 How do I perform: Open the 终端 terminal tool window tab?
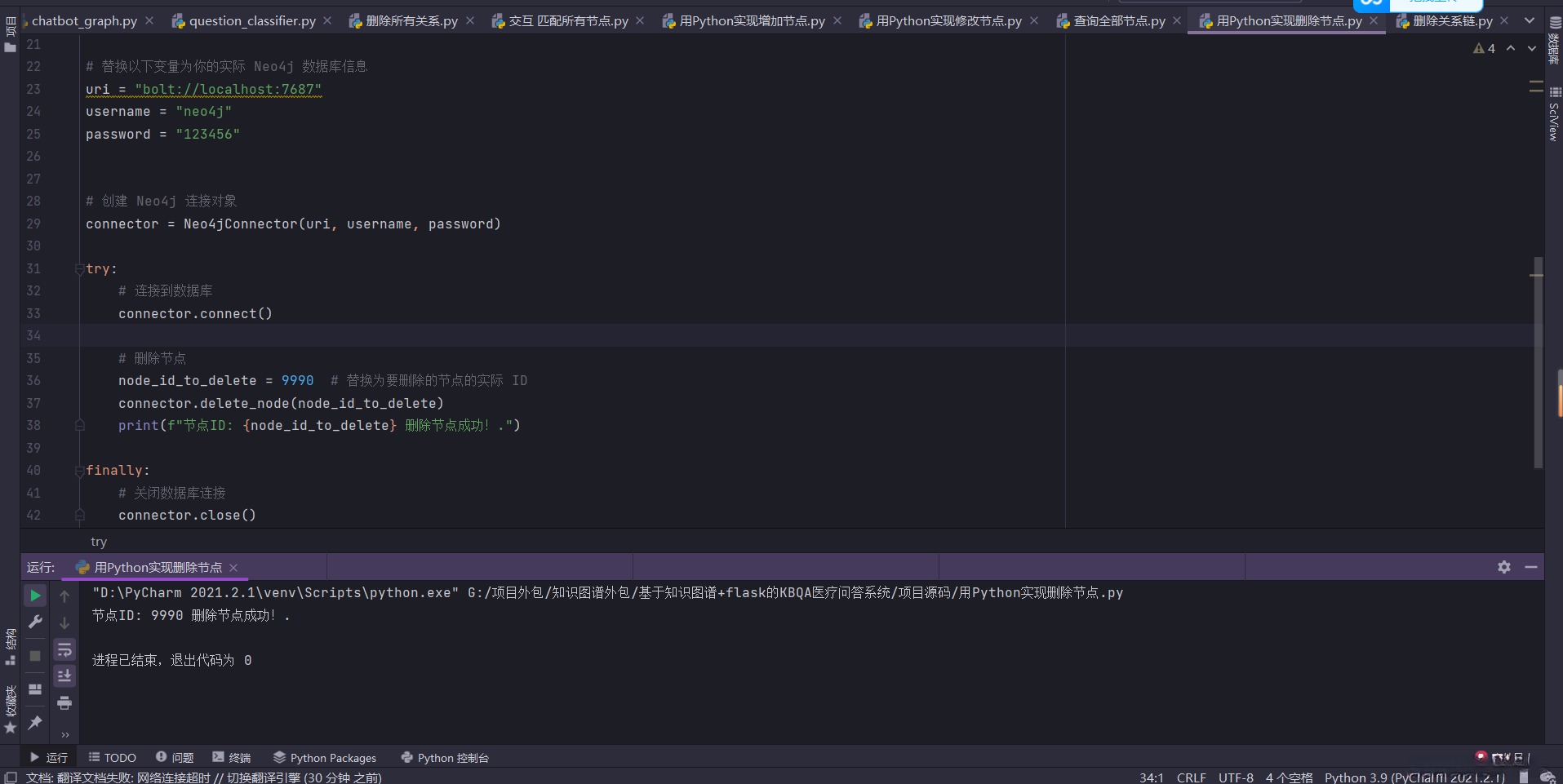(x=232, y=758)
